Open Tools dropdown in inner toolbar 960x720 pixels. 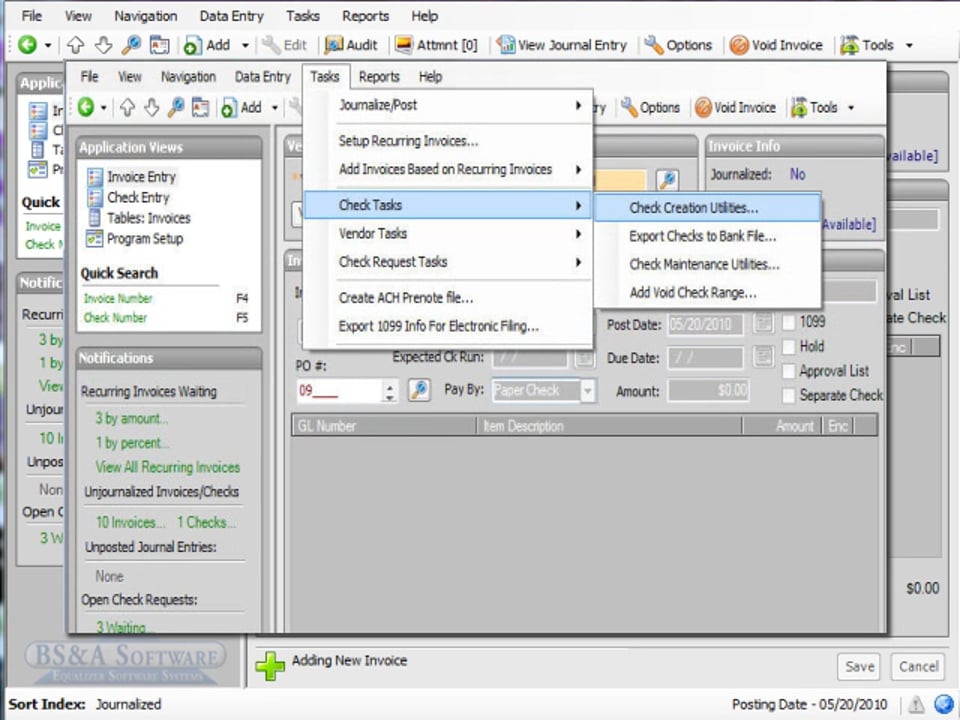pyautogui.click(x=823, y=107)
